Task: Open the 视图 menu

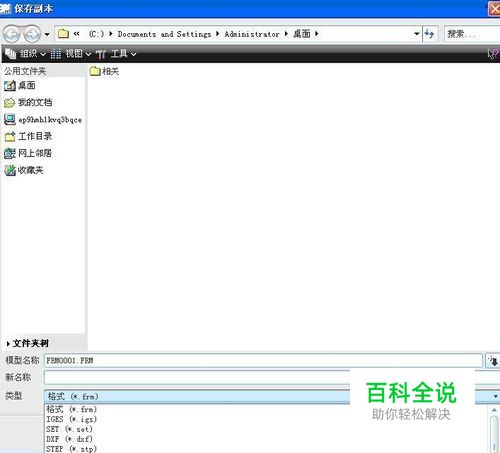Action: pos(71,54)
